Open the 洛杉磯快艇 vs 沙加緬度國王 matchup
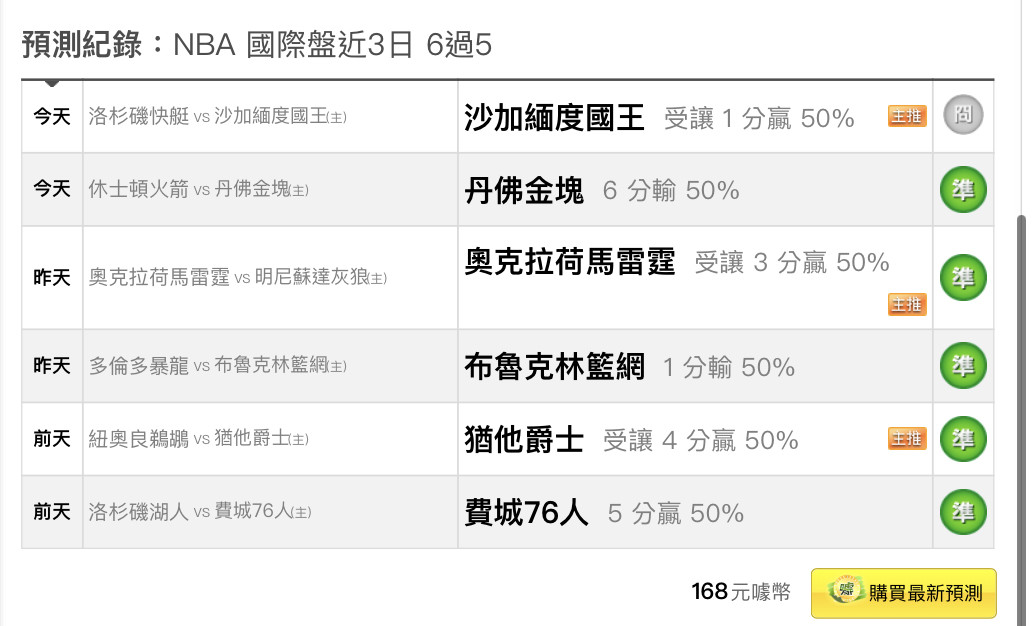The height and width of the screenshot is (626, 1035). pos(217,117)
